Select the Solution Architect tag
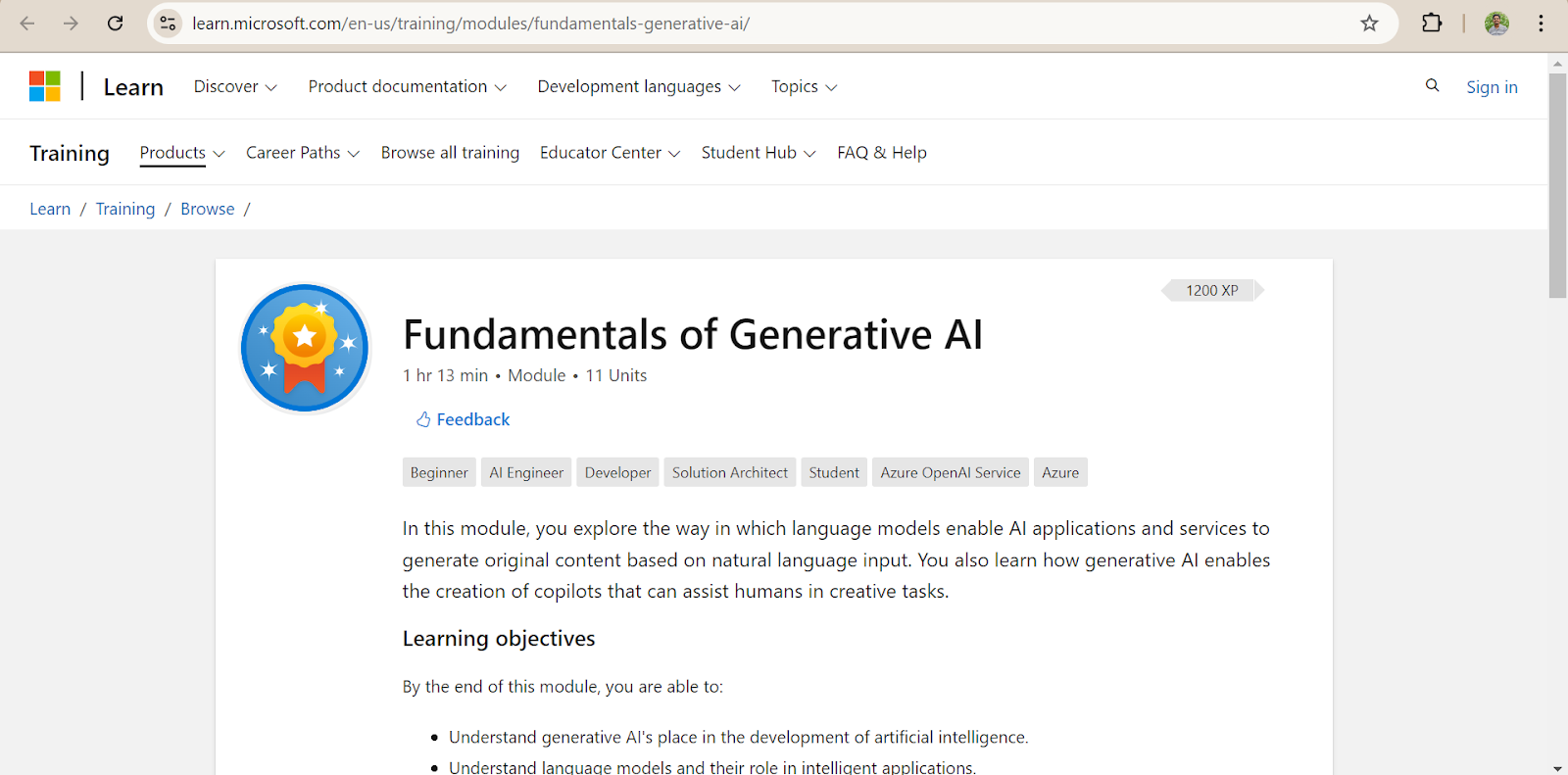The height and width of the screenshot is (775, 1568). tap(730, 472)
